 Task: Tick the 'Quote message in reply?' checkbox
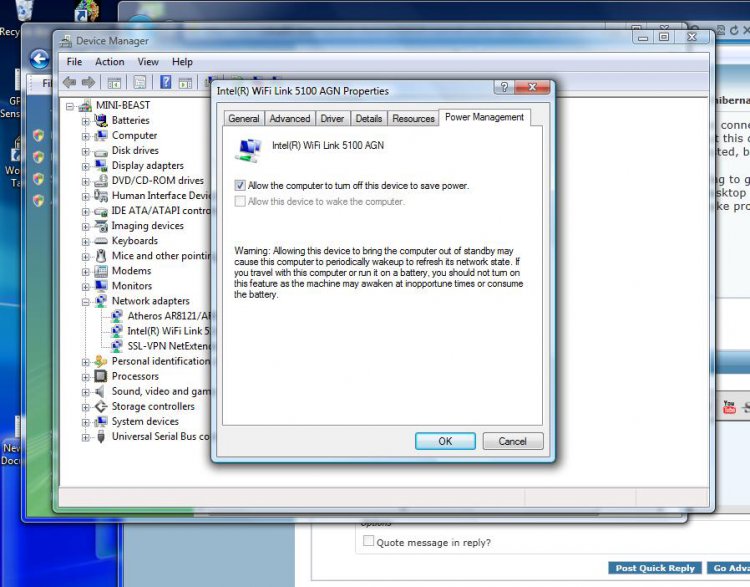click(368, 541)
